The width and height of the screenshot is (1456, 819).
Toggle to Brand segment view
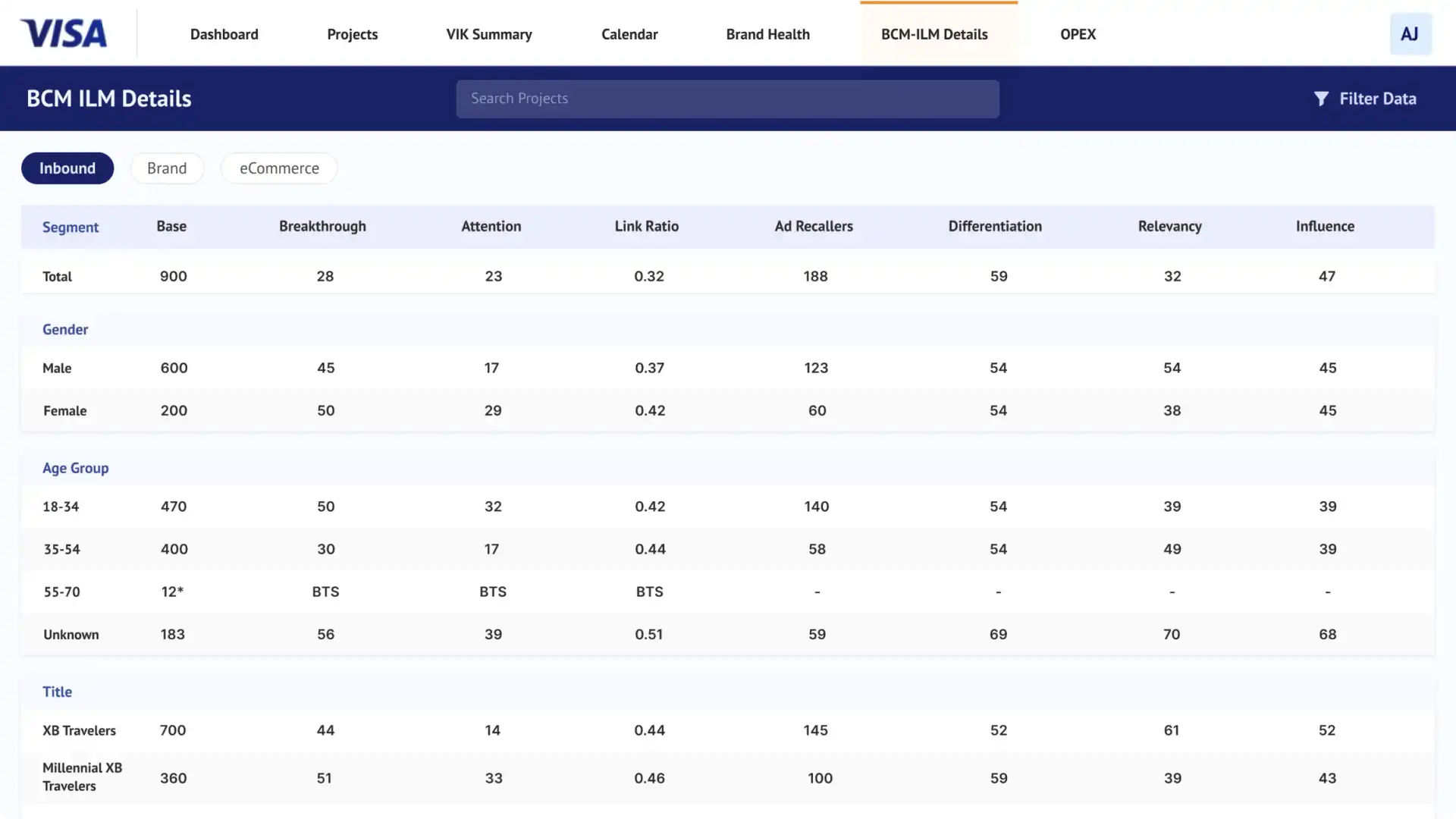[166, 168]
